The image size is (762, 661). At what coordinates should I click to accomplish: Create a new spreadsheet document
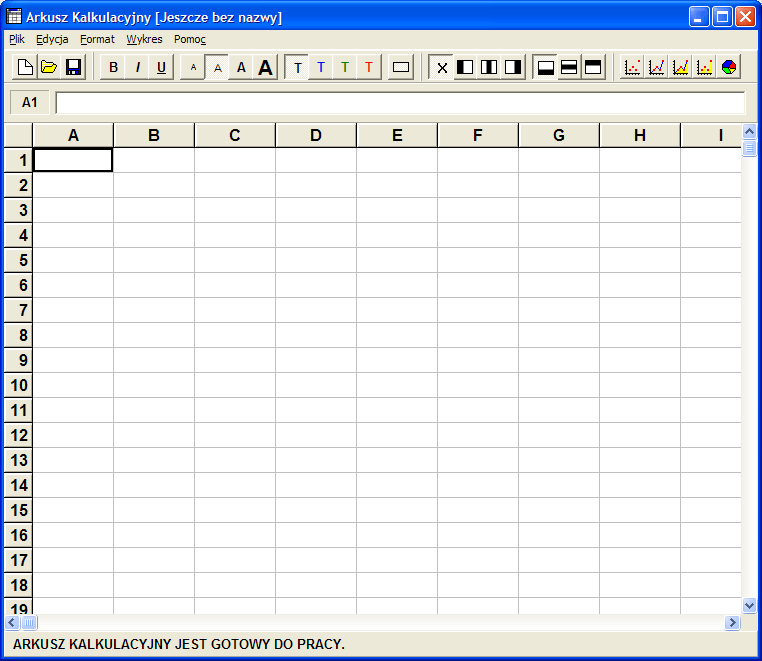click(25, 67)
